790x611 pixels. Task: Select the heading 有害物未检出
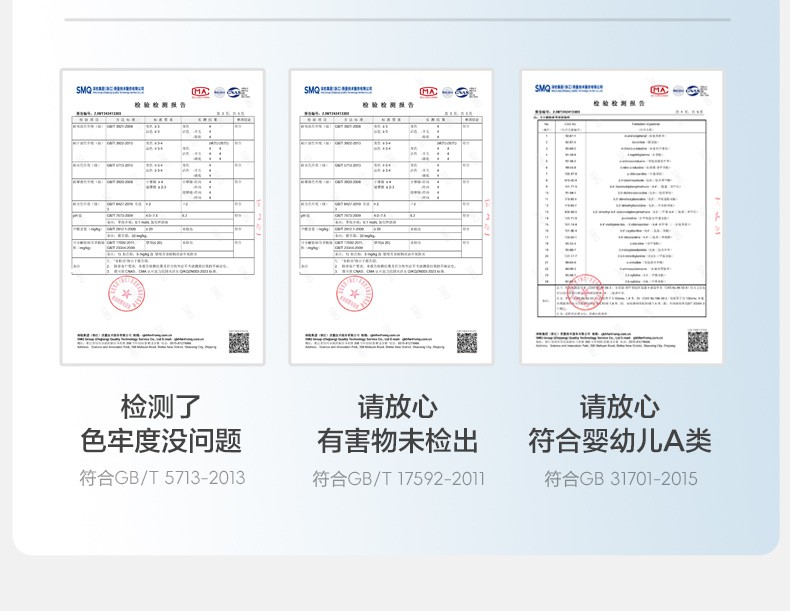(x=397, y=440)
